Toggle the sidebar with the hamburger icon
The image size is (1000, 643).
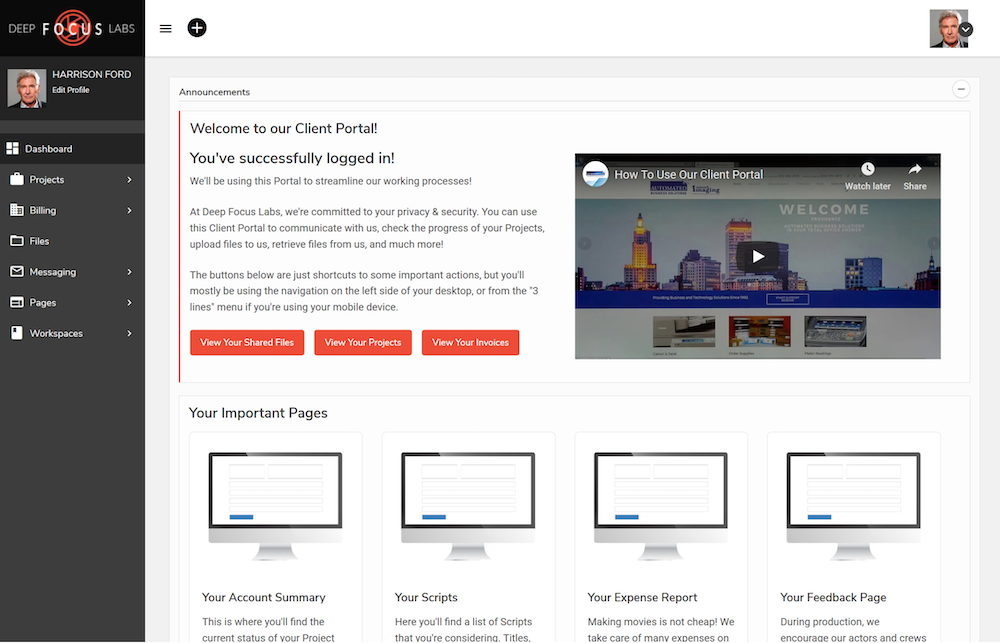(165, 28)
